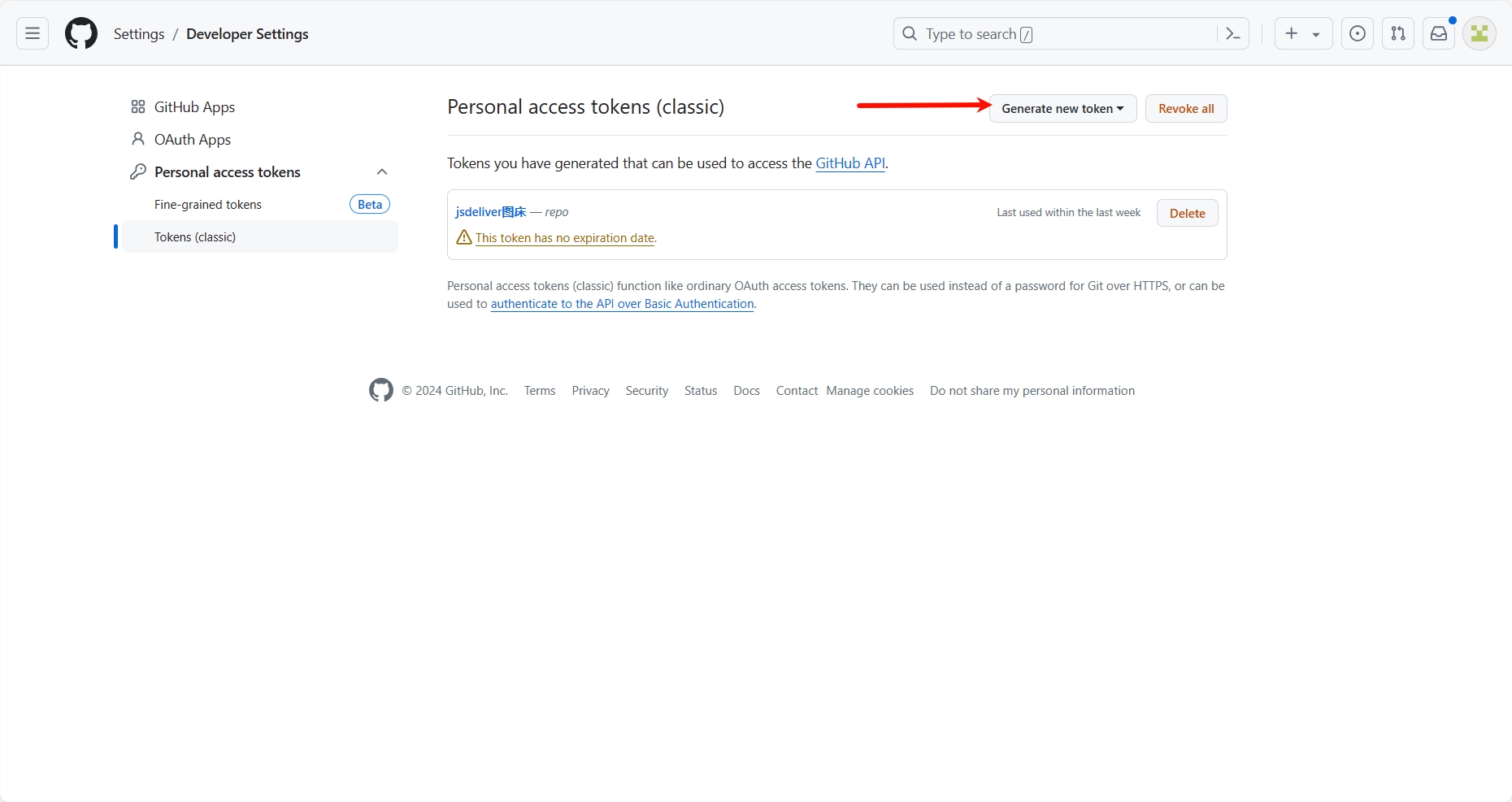Open the notifications inbox icon
Screen dimensions: 1512x802
click(x=1439, y=33)
